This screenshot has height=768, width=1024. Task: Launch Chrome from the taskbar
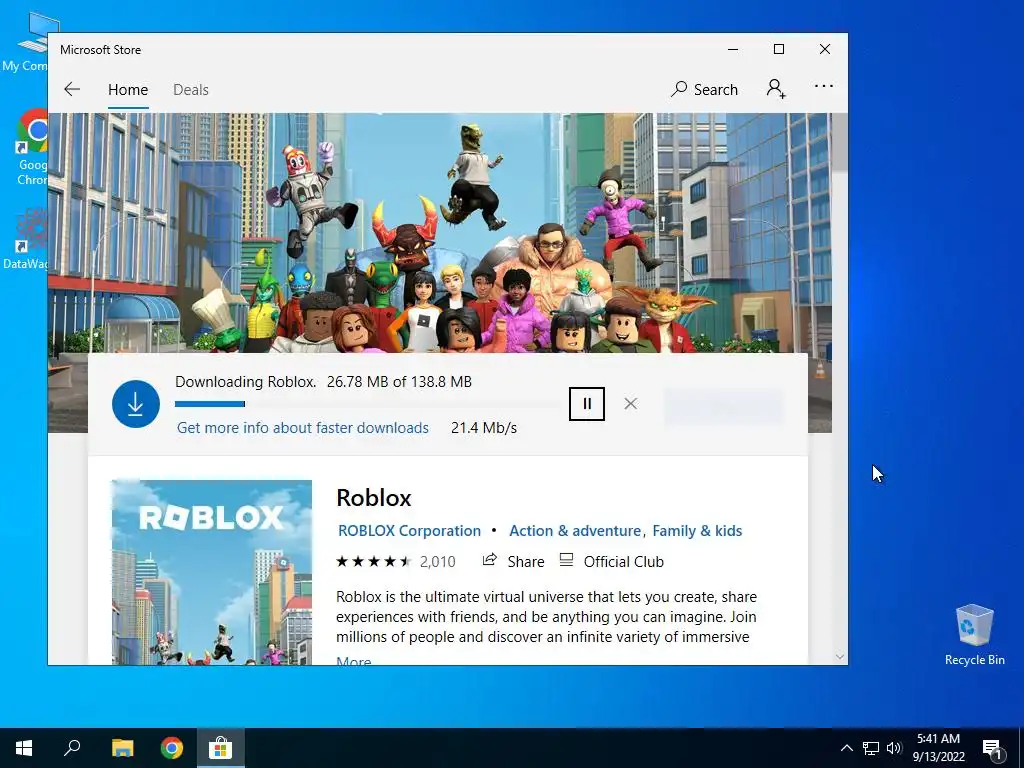[x=172, y=748]
